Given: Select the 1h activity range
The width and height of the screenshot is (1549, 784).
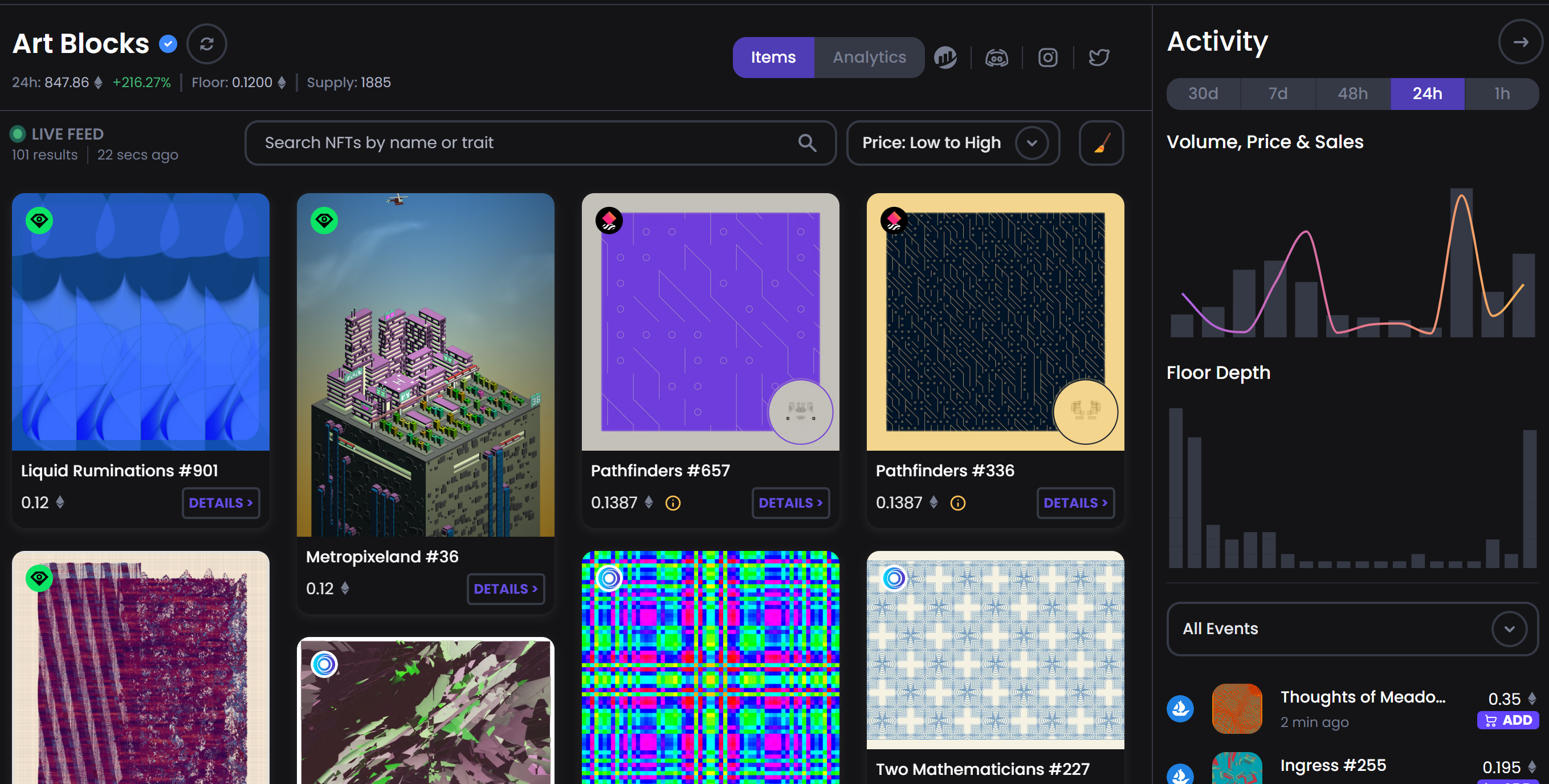Looking at the screenshot, I should point(1502,94).
